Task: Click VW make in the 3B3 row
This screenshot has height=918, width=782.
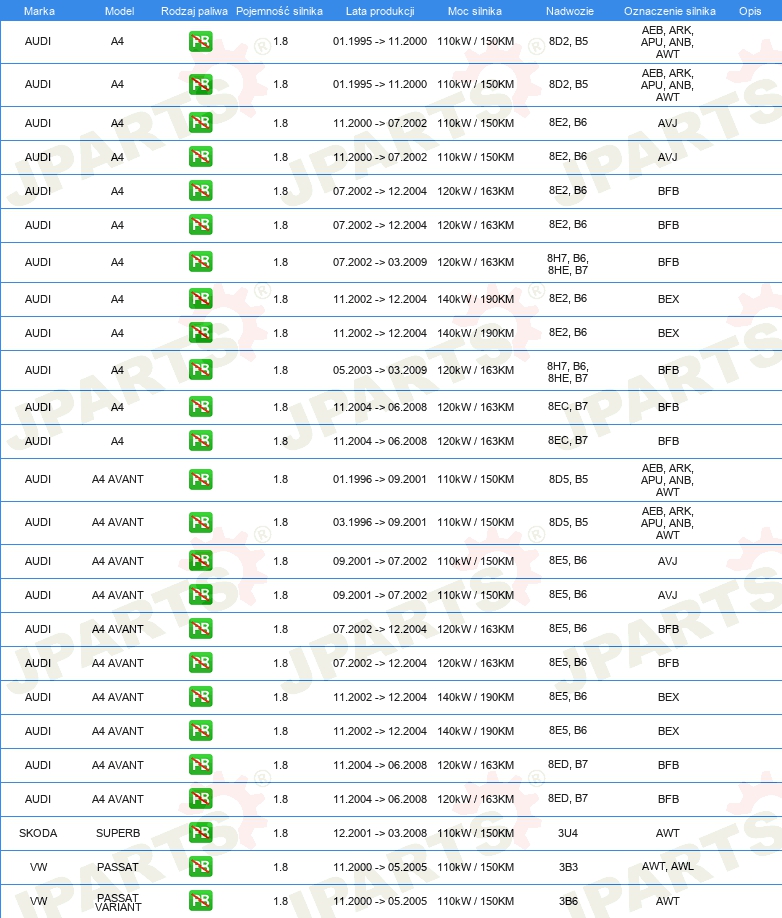Action: (38, 867)
